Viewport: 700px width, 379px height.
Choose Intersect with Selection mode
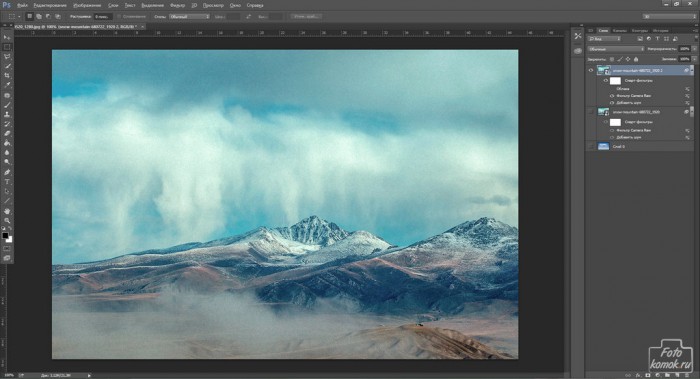pyautogui.click(x=58, y=17)
